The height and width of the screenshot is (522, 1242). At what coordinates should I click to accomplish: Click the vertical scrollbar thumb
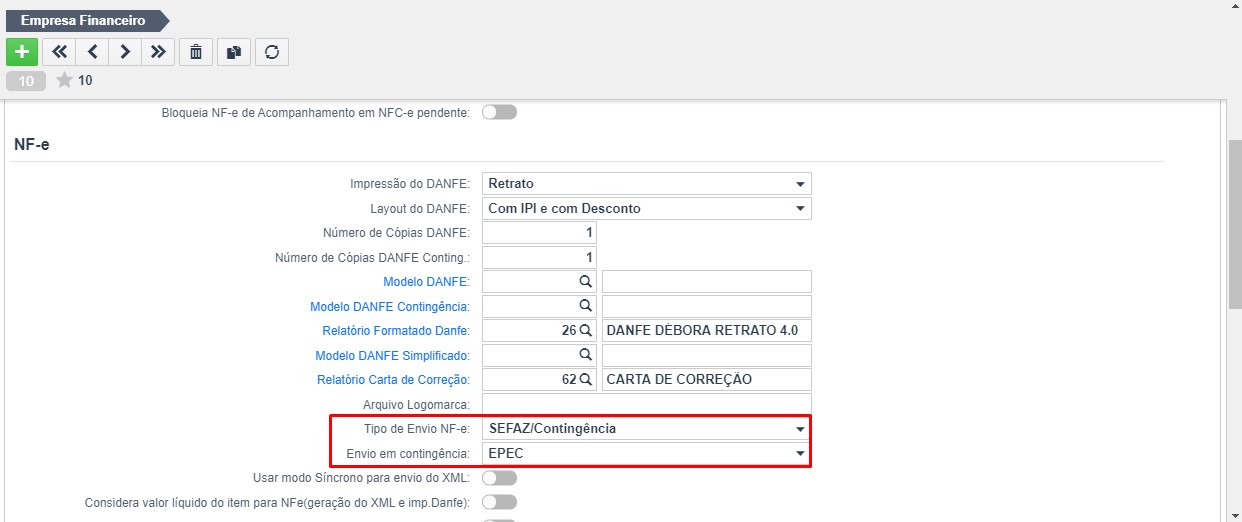1234,225
